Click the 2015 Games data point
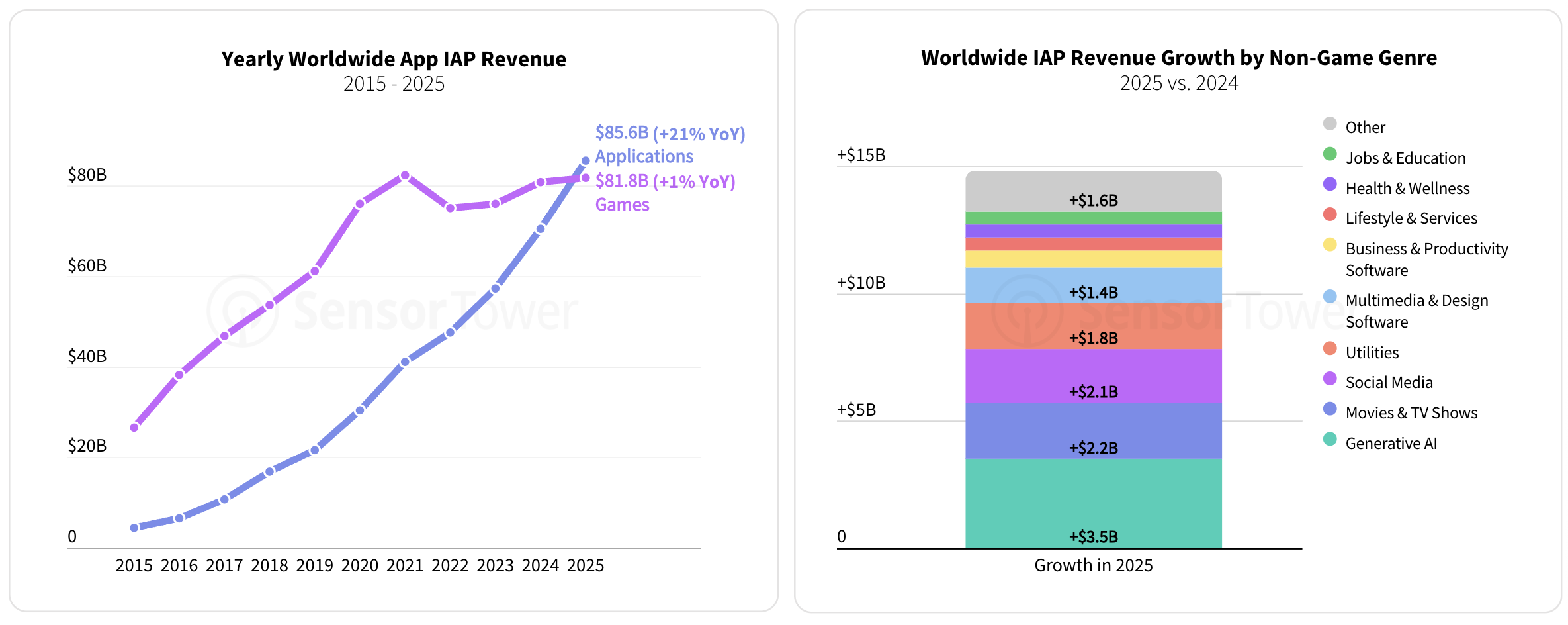The image size is (1568, 625). click(x=134, y=428)
